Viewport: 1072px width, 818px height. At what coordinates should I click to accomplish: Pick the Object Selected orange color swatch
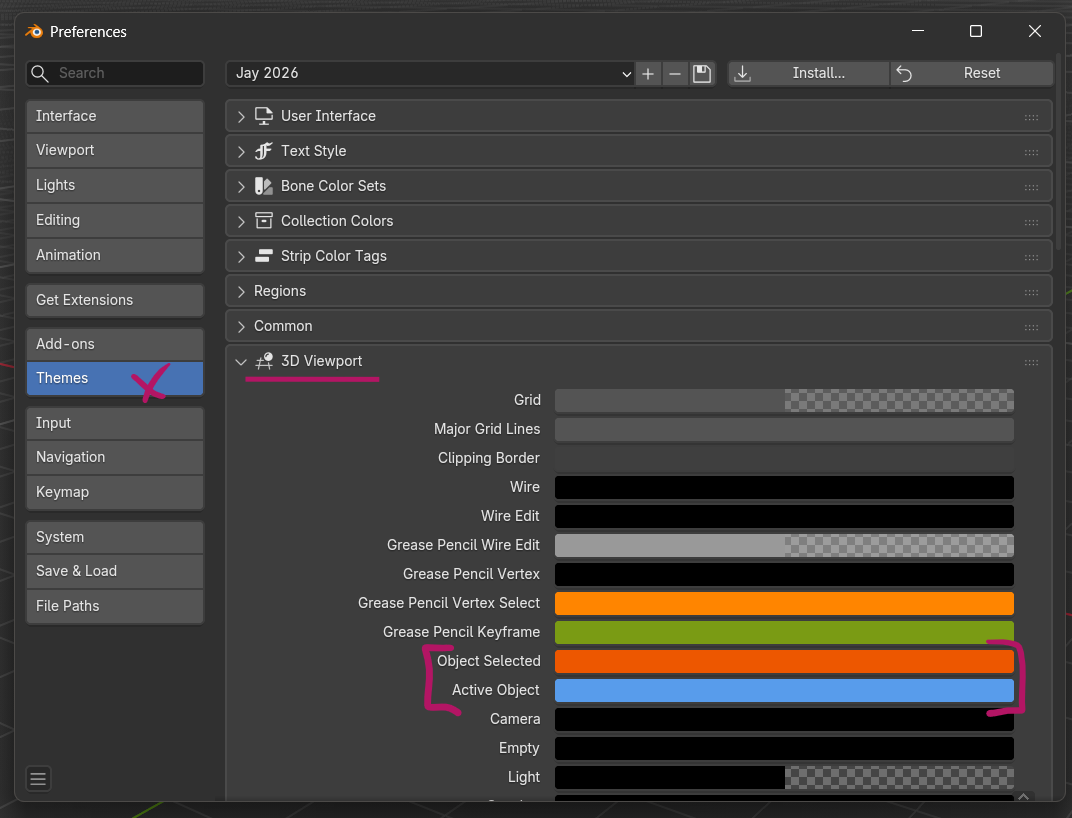(784, 661)
